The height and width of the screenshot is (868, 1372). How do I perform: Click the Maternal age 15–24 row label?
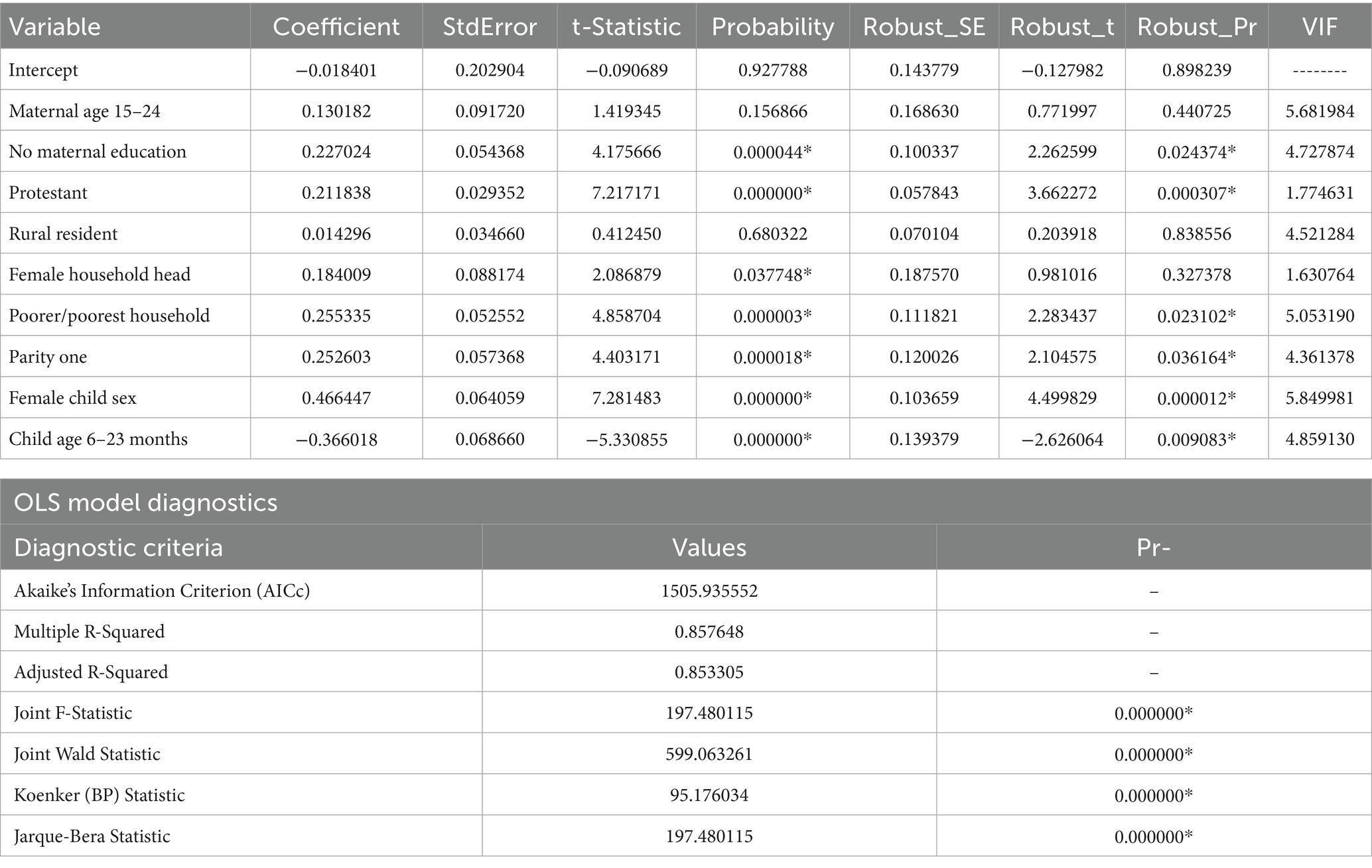click(85, 111)
